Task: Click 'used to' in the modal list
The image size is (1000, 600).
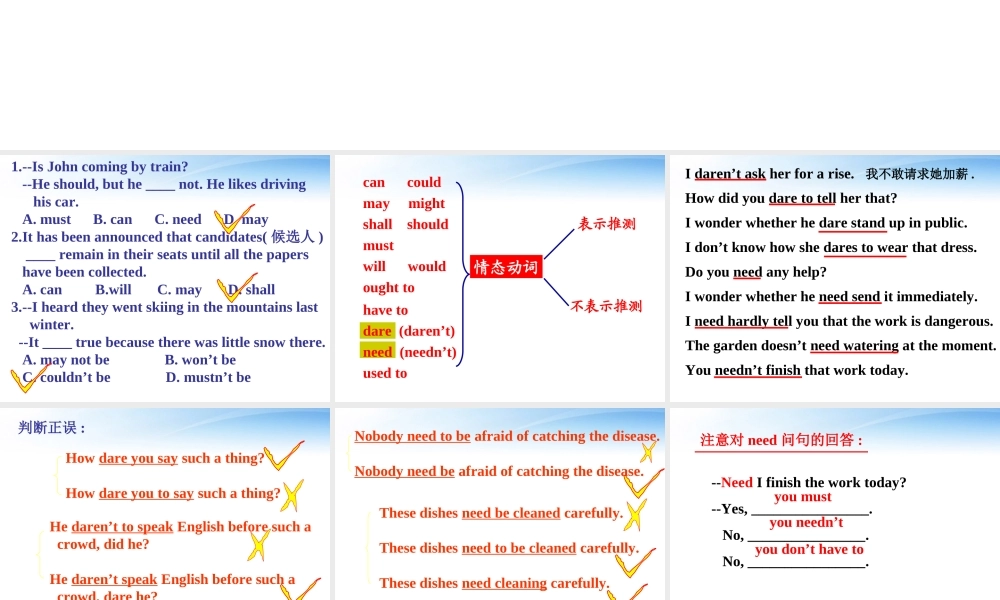Action: point(385,373)
